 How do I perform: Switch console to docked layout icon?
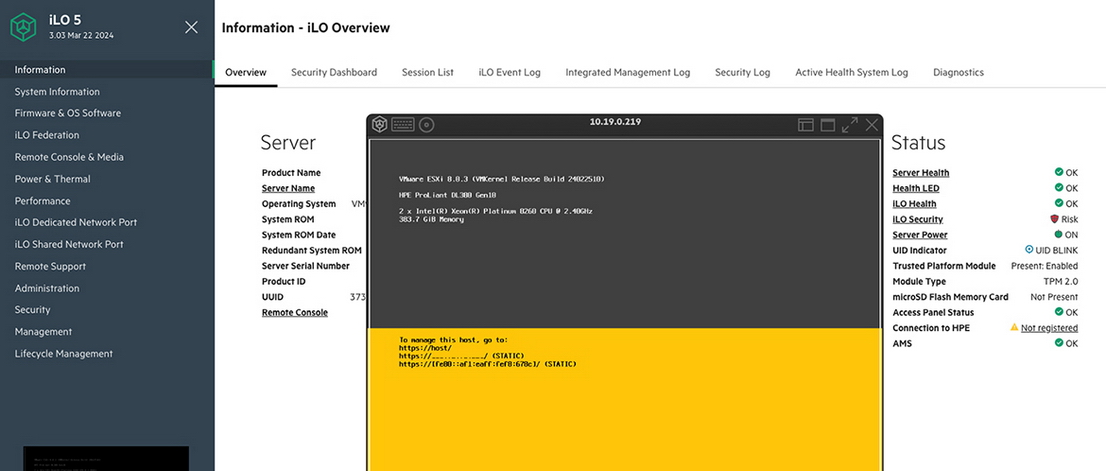pyautogui.click(x=806, y=125)
